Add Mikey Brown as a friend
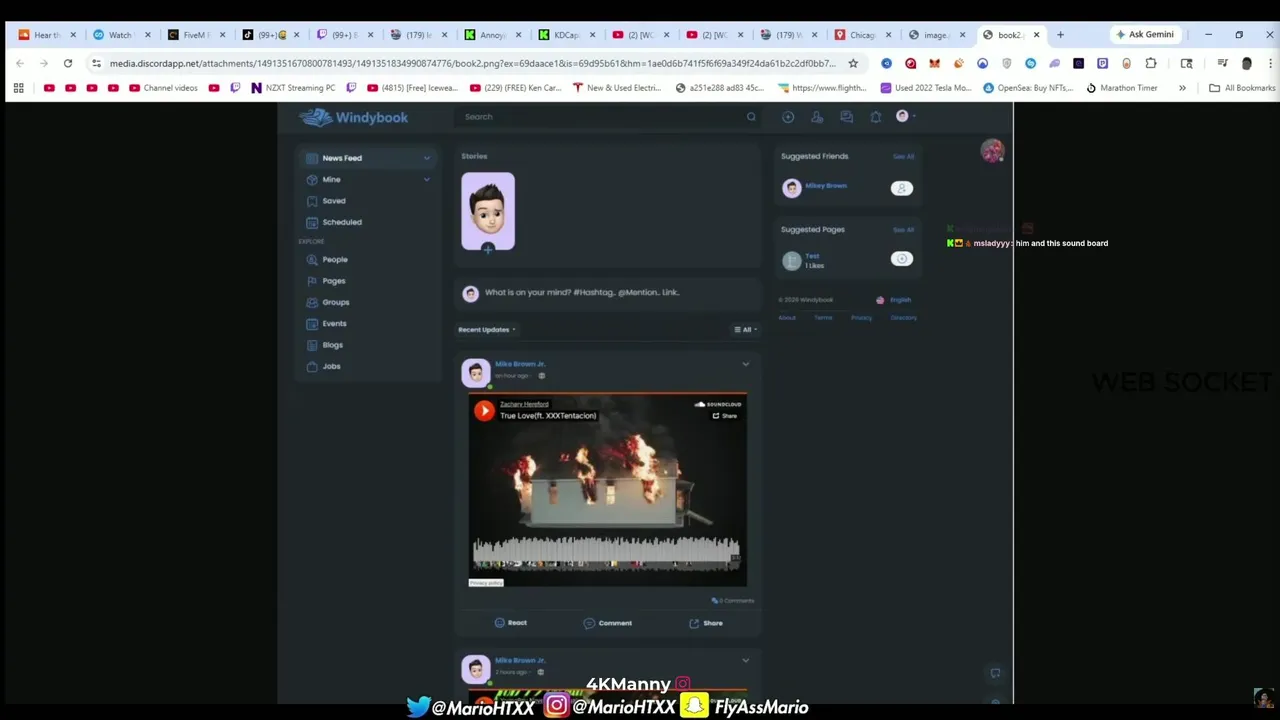This screenshot has height=720, width=1280. pyautogui.click(x=902, y=188)
